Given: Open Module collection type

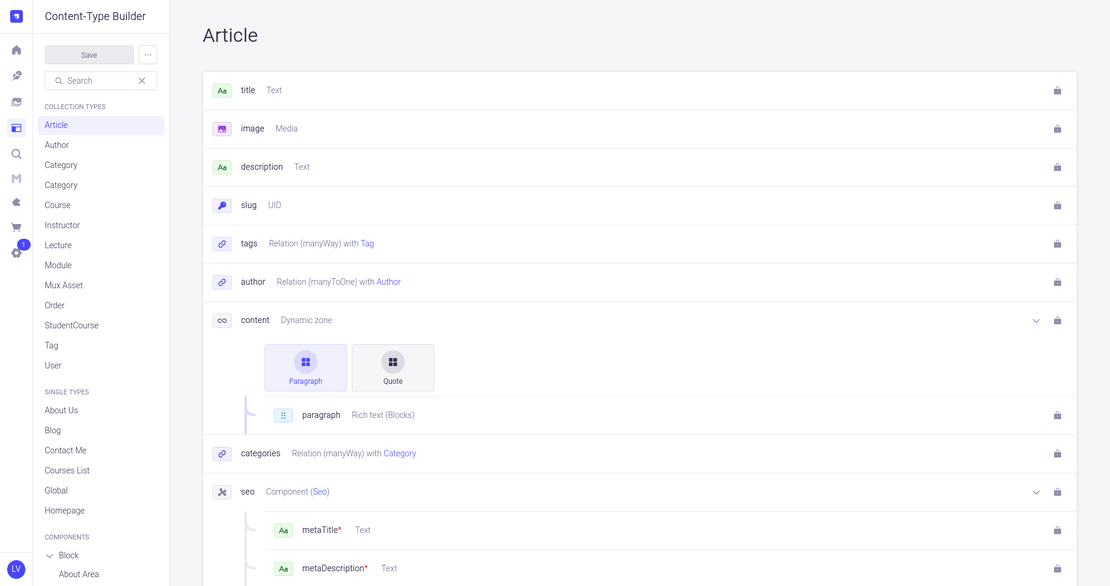Looking at the screenshot, I should (58, 265).
